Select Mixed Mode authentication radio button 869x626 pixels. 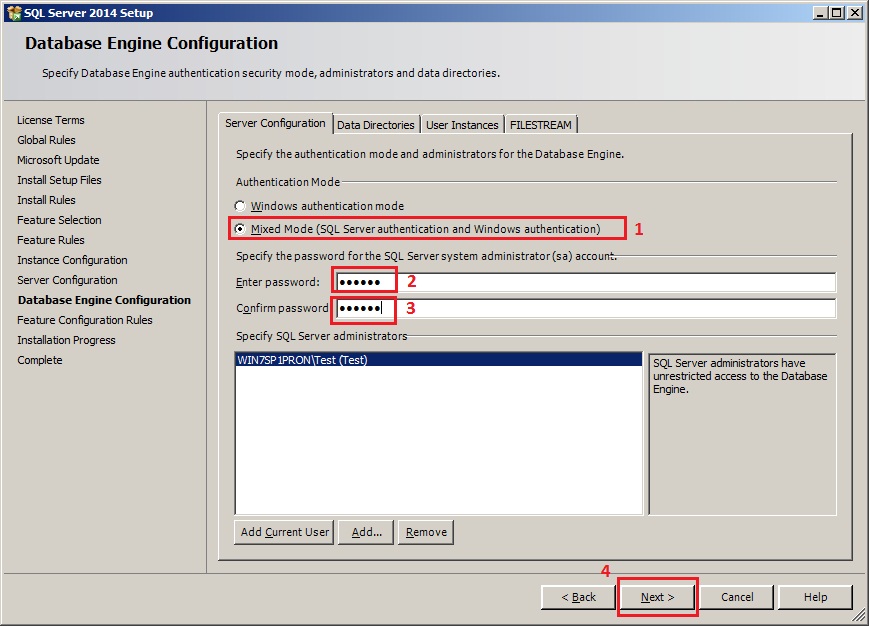[239, 229]
